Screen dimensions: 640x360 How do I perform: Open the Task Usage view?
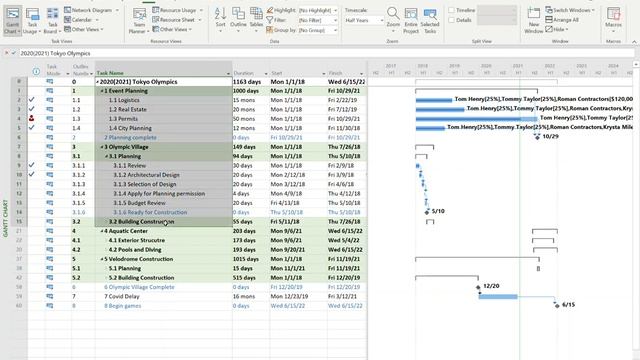(x=31, y=20)
